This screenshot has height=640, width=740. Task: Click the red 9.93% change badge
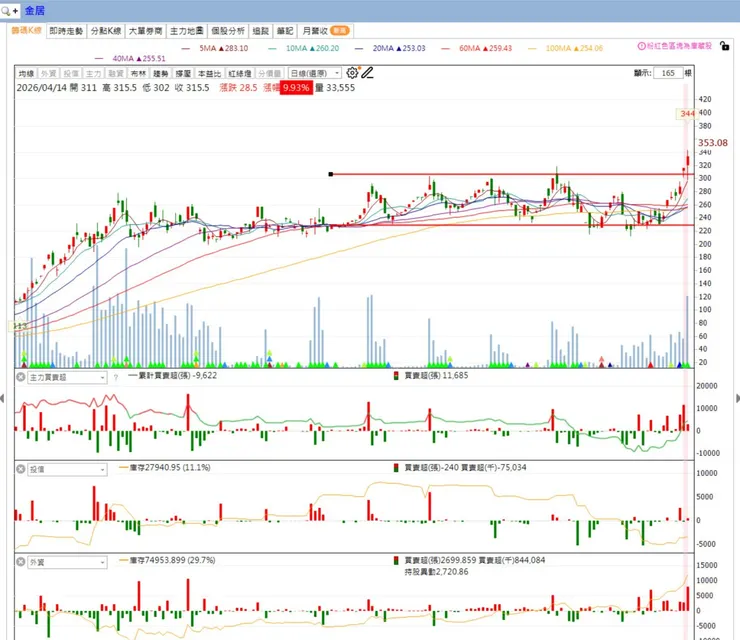click(296, 88)
